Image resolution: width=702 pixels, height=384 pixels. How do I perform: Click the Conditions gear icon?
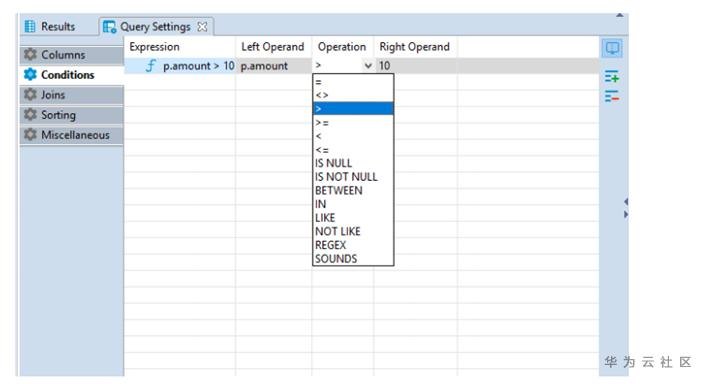tap(30, 74)
